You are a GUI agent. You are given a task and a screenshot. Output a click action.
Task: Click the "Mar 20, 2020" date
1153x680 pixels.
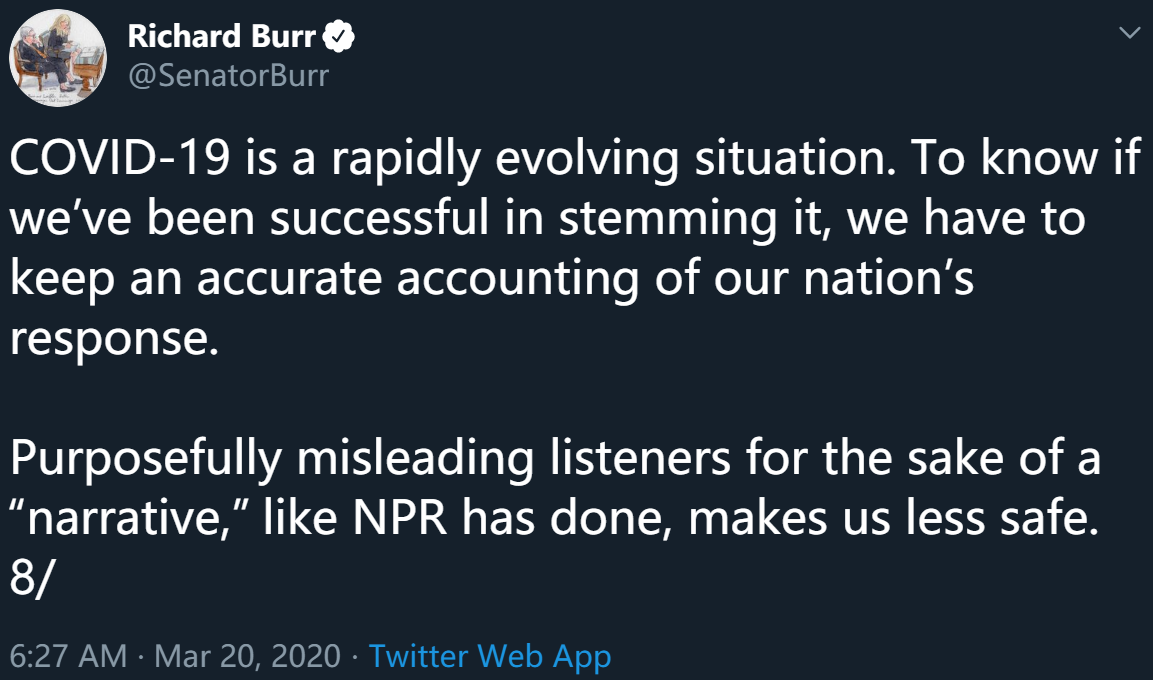tap(248, 657)
